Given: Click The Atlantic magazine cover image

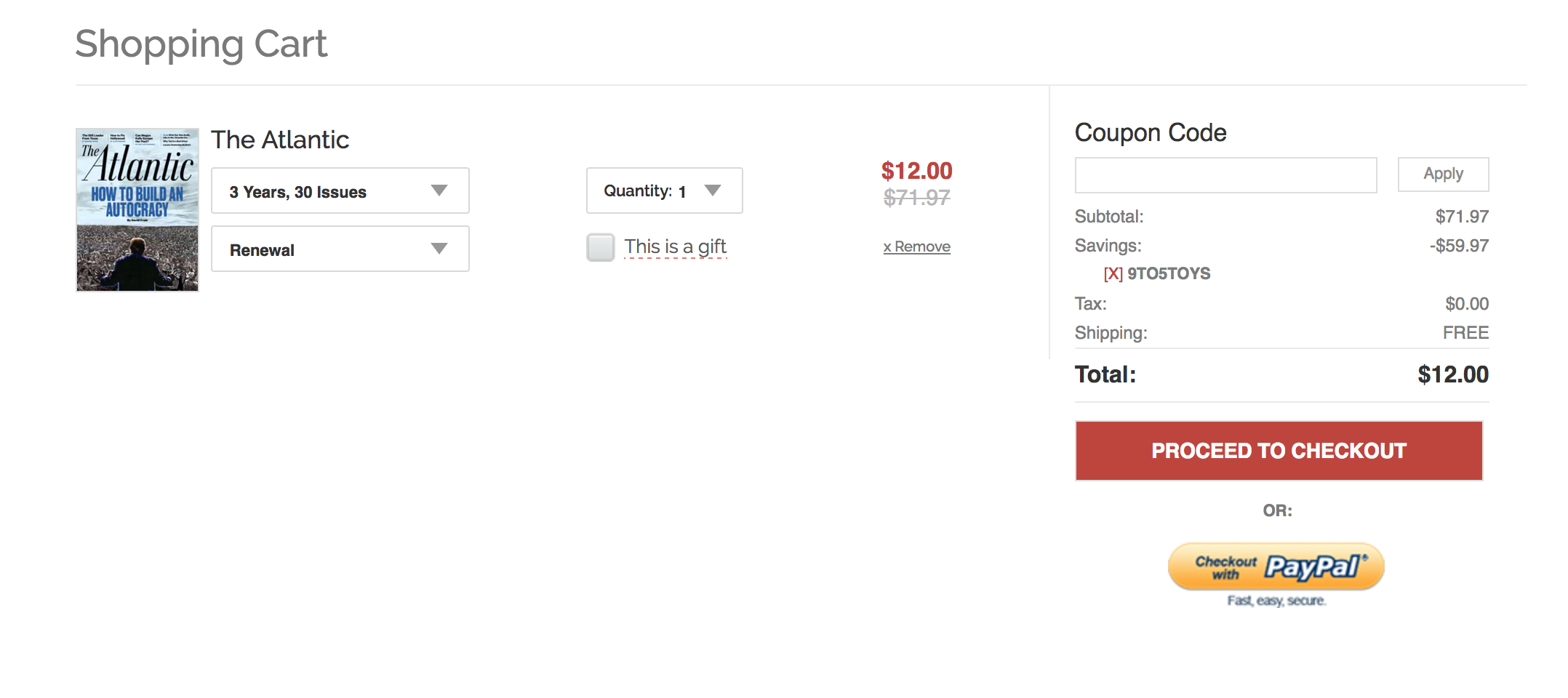Looking at the screenshot, I should click(x=137, y=210).
